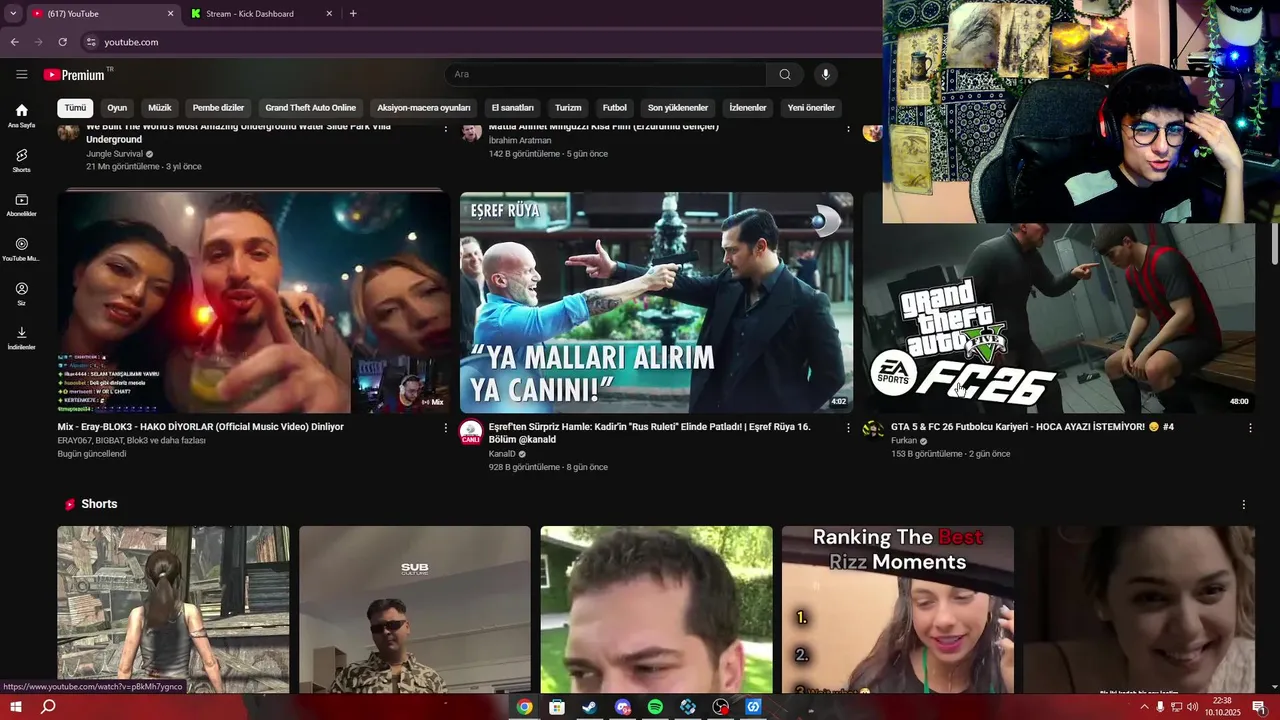Select the Futbol filter chip
This screenshot has width=1280, height=720.
click(615, 108)
